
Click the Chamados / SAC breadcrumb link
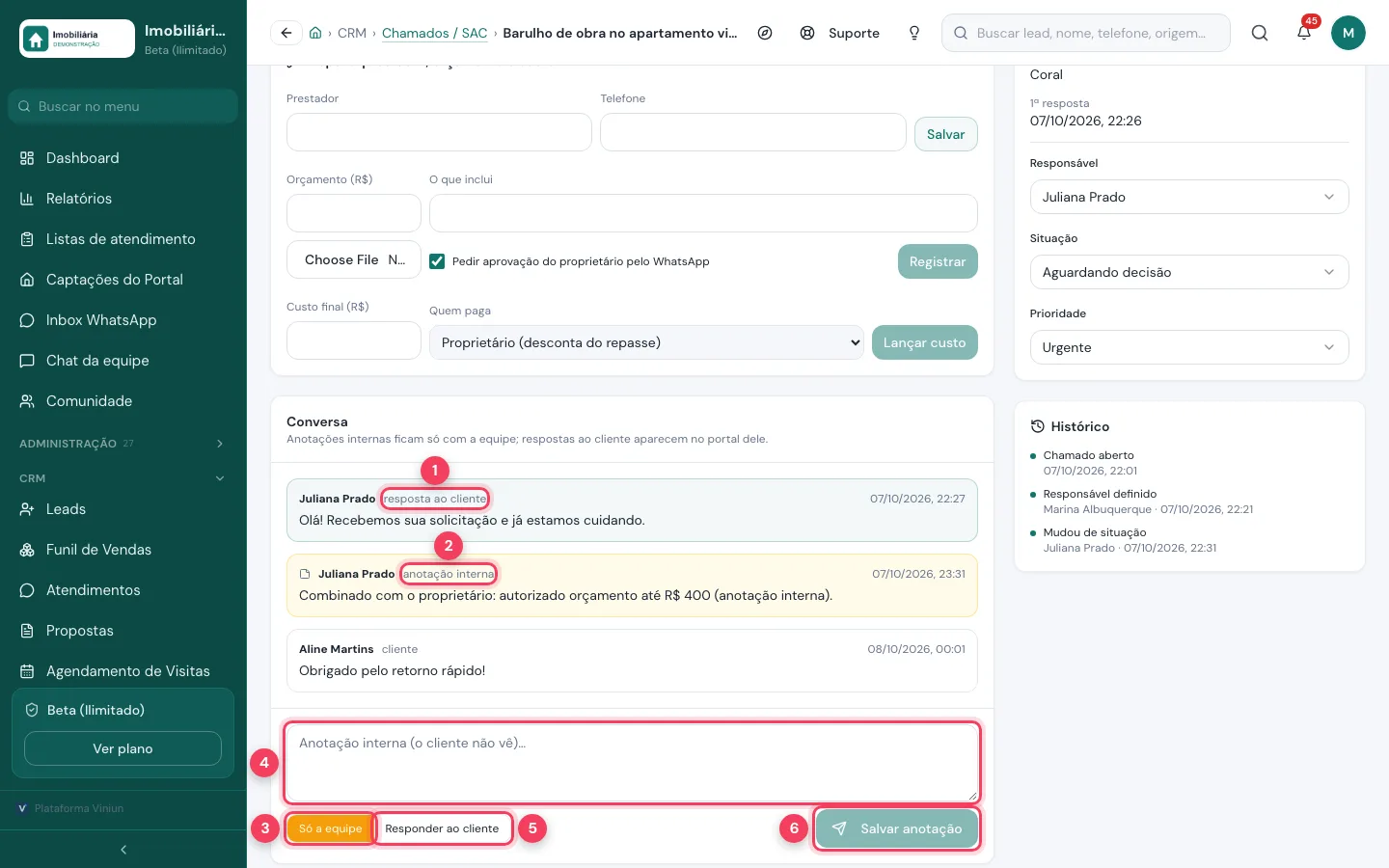(435, 33)
